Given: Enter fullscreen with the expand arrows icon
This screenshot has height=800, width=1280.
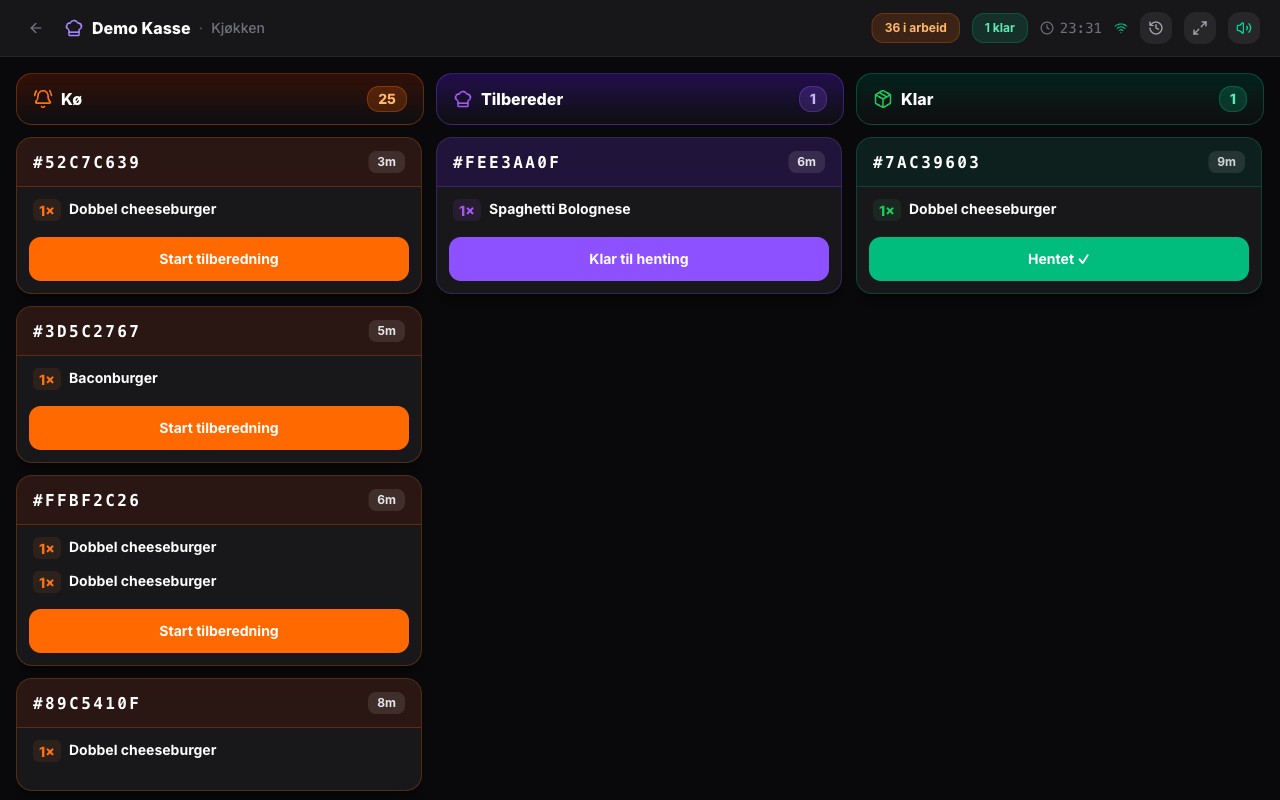Looking at the screenshot, I should click(1200, 28).
